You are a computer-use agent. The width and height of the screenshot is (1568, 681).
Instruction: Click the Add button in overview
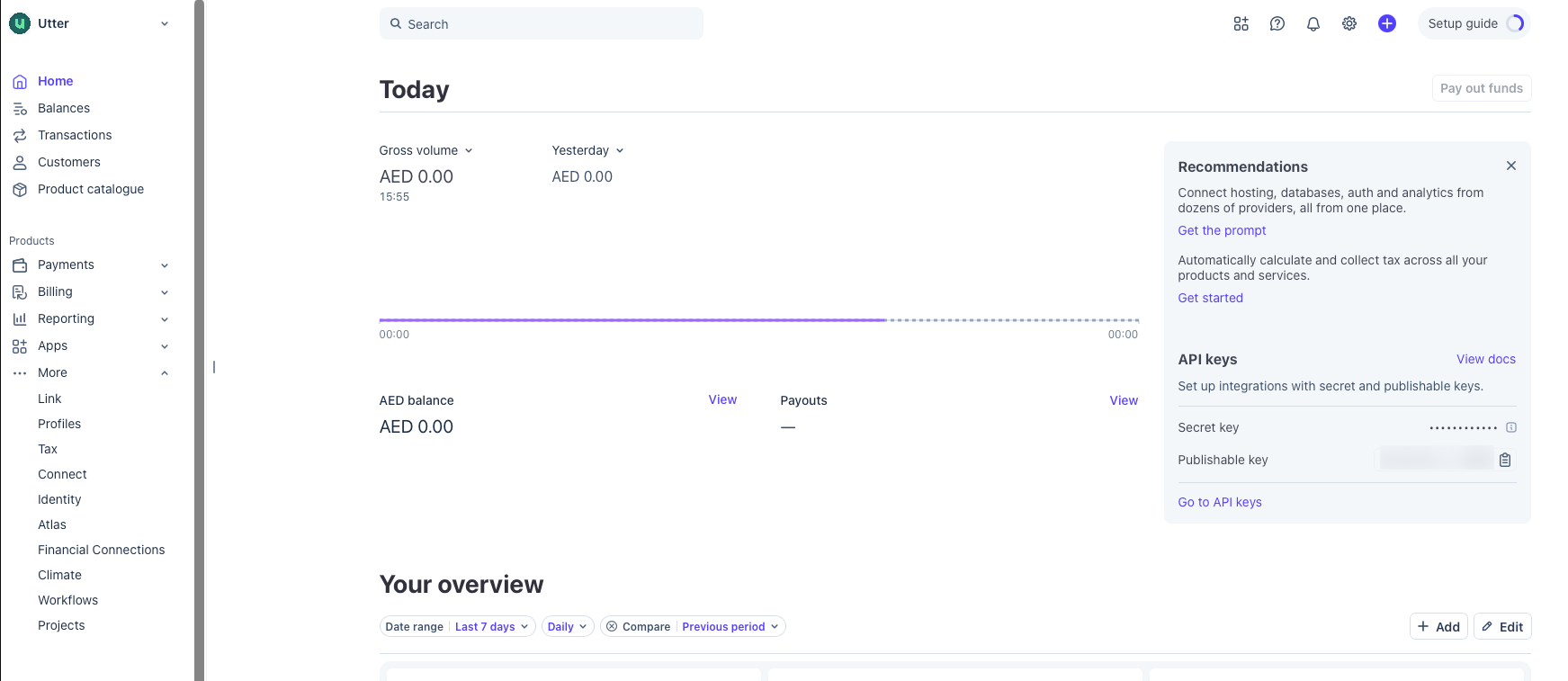(1438, 626)
